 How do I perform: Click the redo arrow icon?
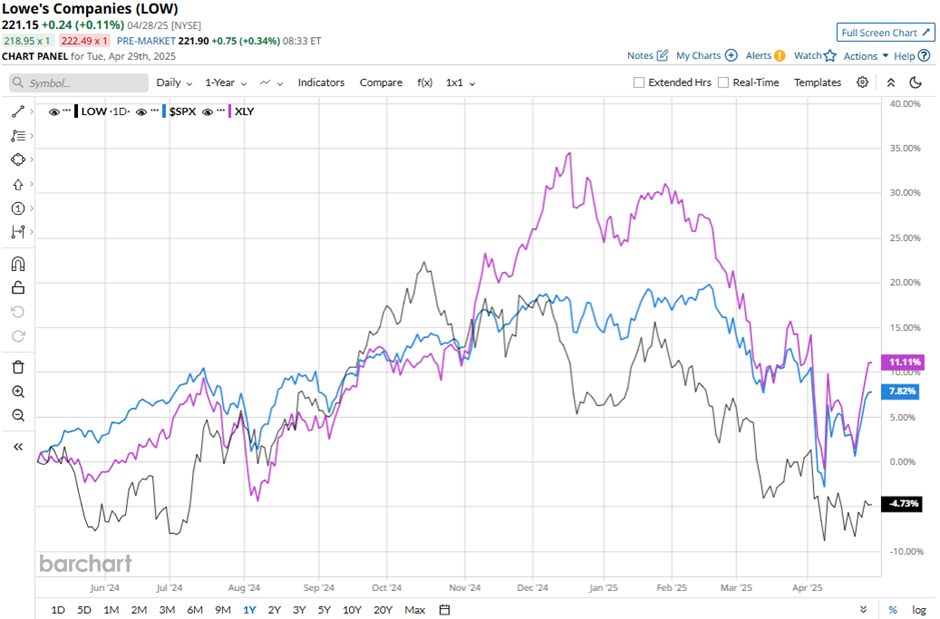[x=18, y=336]
